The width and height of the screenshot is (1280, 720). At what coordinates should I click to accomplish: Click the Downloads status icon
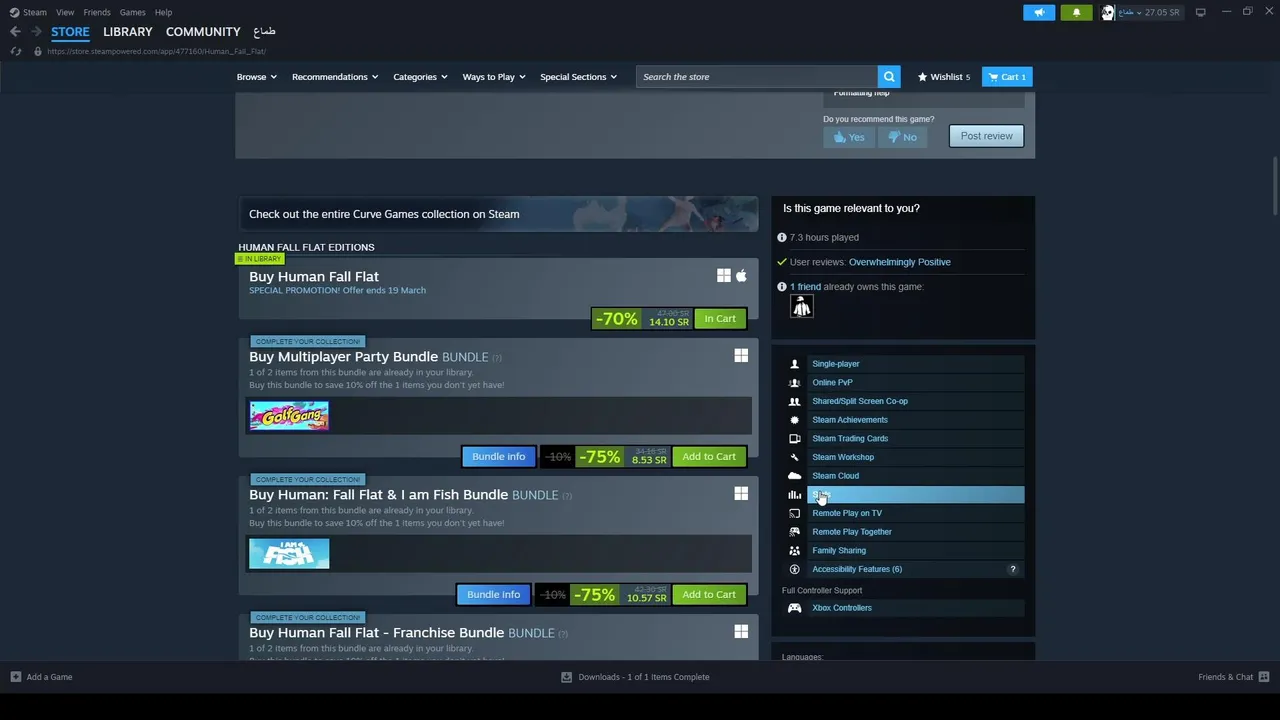tap(566, 677)
